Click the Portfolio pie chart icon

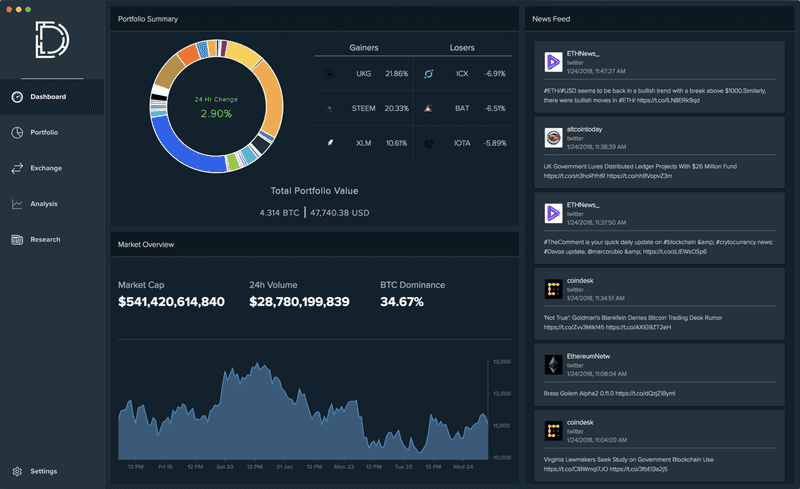[x=17, y=133]
